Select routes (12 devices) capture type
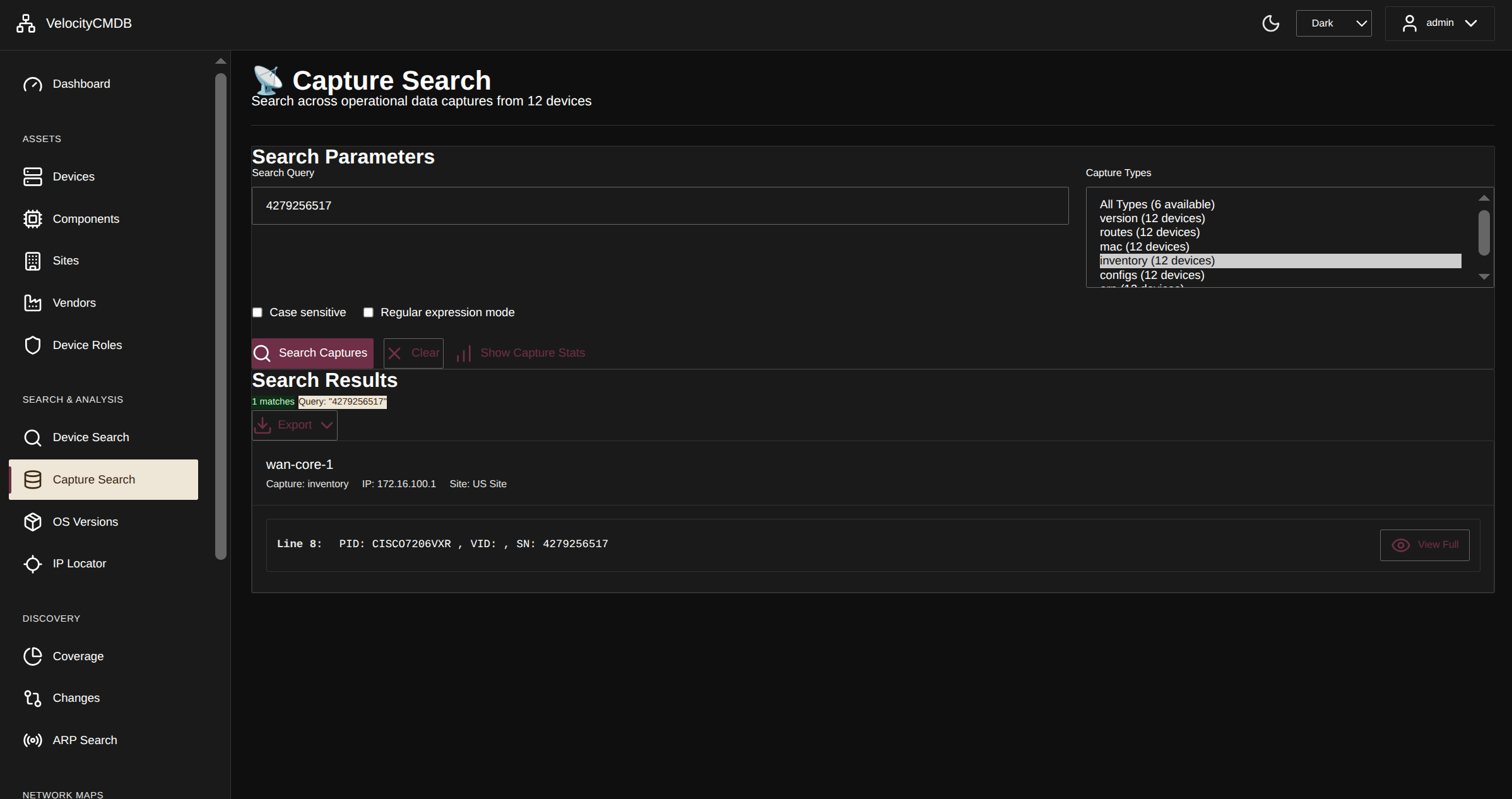The height and width of the screenshot is (799, 1512). pyautogui.click(x=1280, y=232)
